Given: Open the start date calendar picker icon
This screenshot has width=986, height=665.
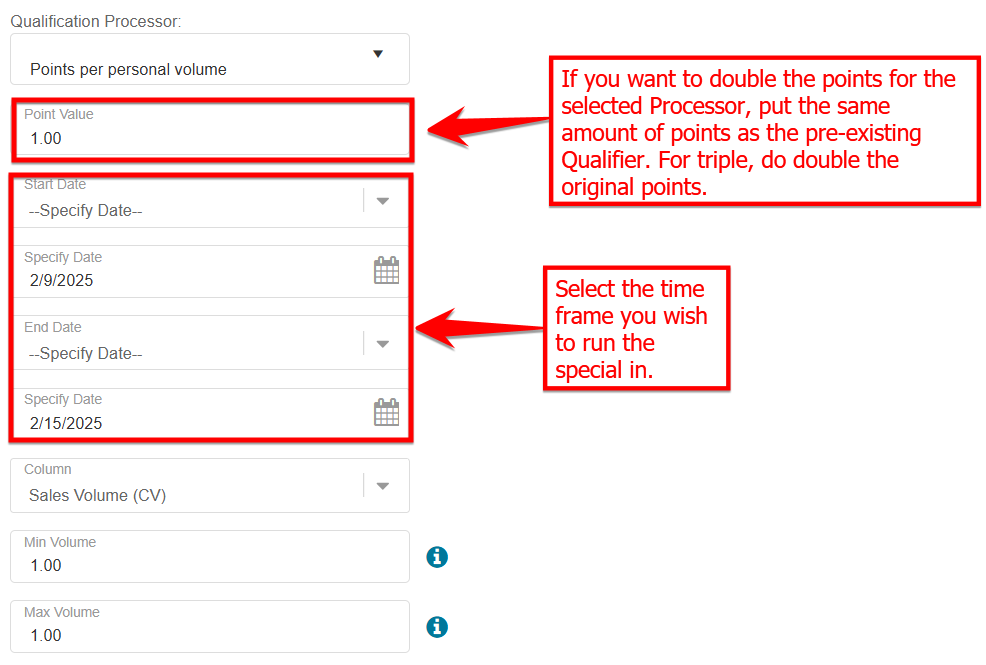Looking at the screenshot, I should coord(386,270).
